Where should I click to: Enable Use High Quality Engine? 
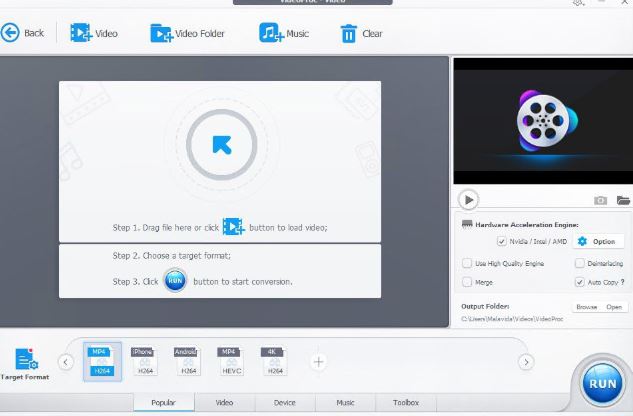tap(467, 263)
